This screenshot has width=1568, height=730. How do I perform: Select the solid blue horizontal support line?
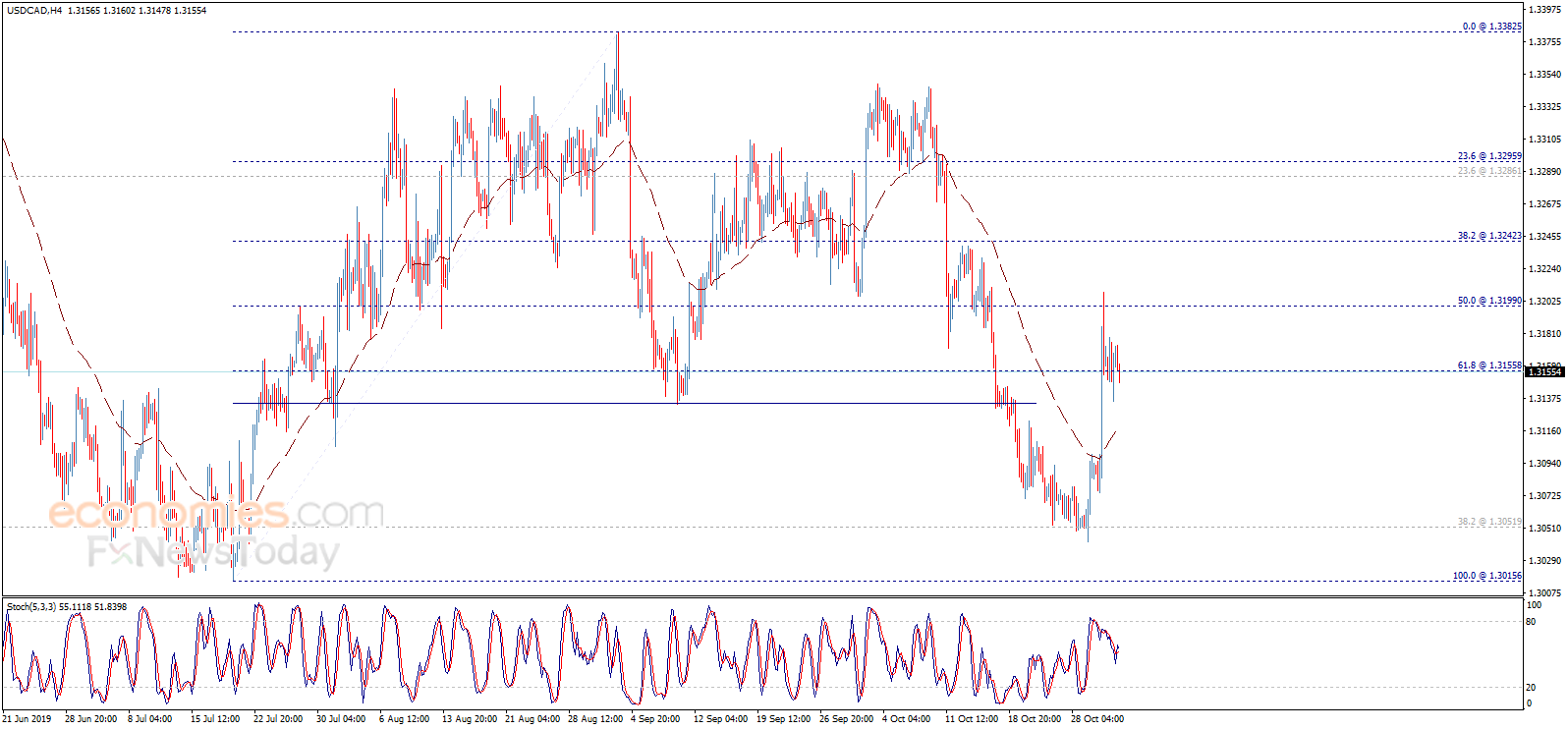tap(634, 403)
